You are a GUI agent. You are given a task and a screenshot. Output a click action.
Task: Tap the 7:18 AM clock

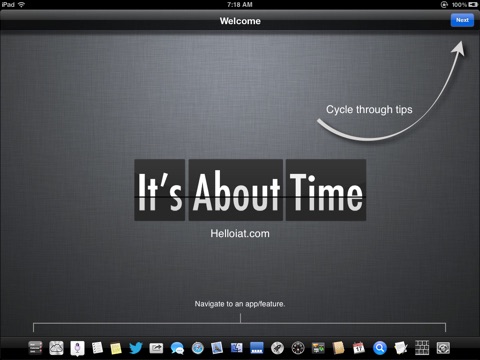(240, 4)
